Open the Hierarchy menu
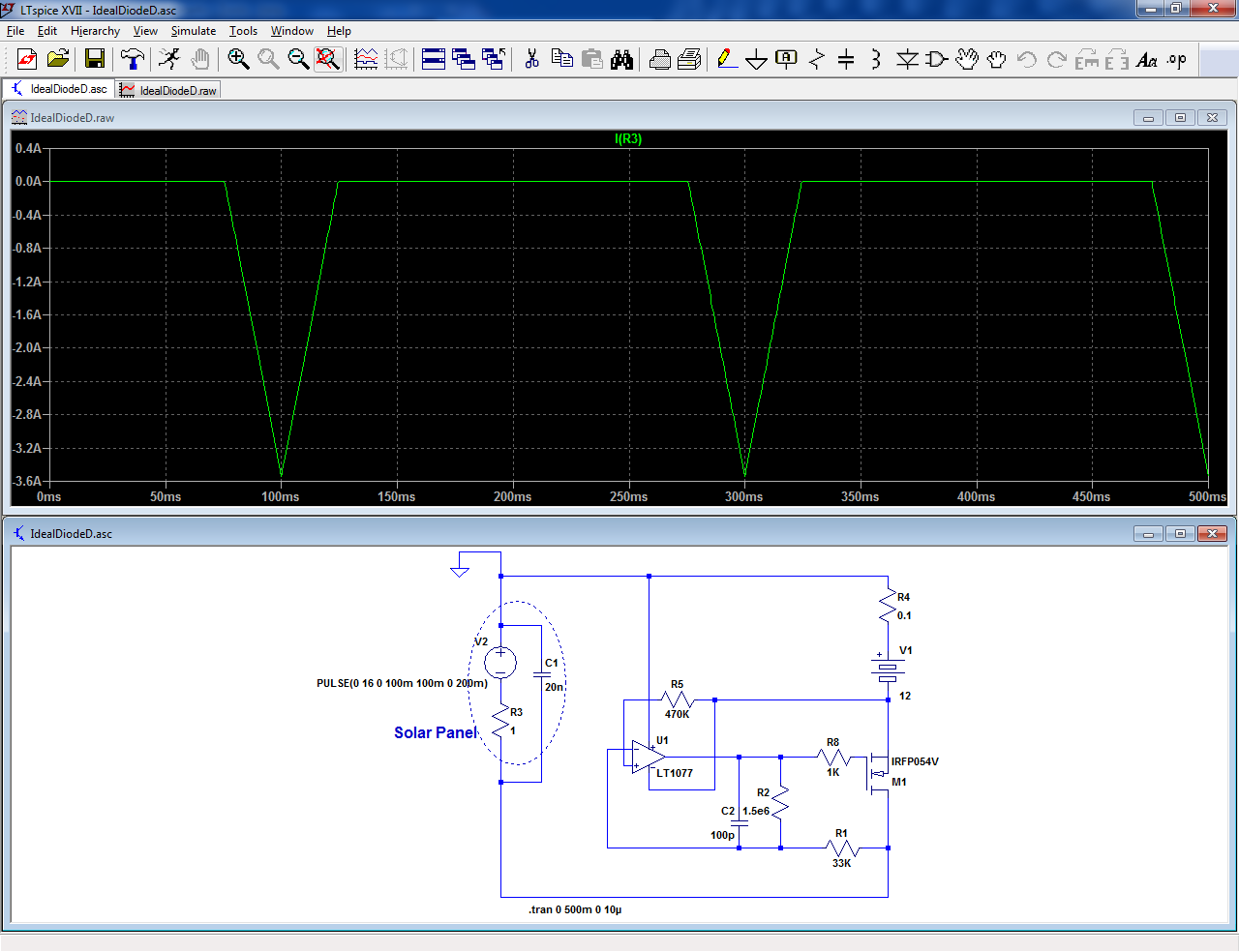Image resolution: width=1239 pixels, height=952 pixels. [95, 31]
